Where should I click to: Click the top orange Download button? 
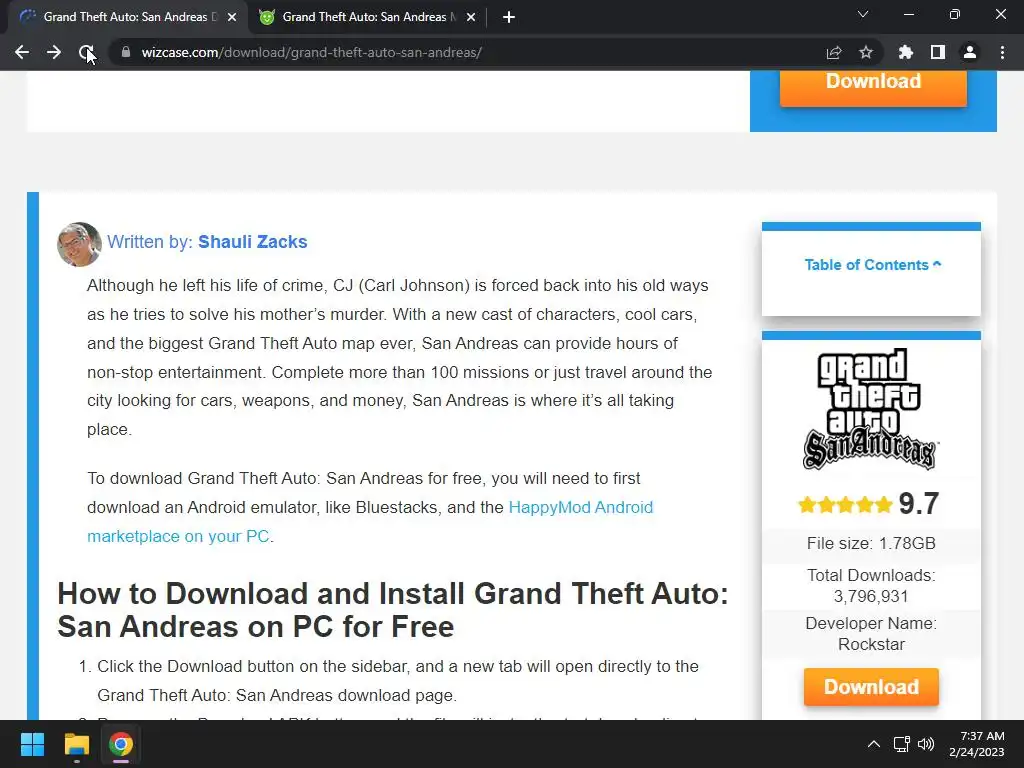coord(873,88)
